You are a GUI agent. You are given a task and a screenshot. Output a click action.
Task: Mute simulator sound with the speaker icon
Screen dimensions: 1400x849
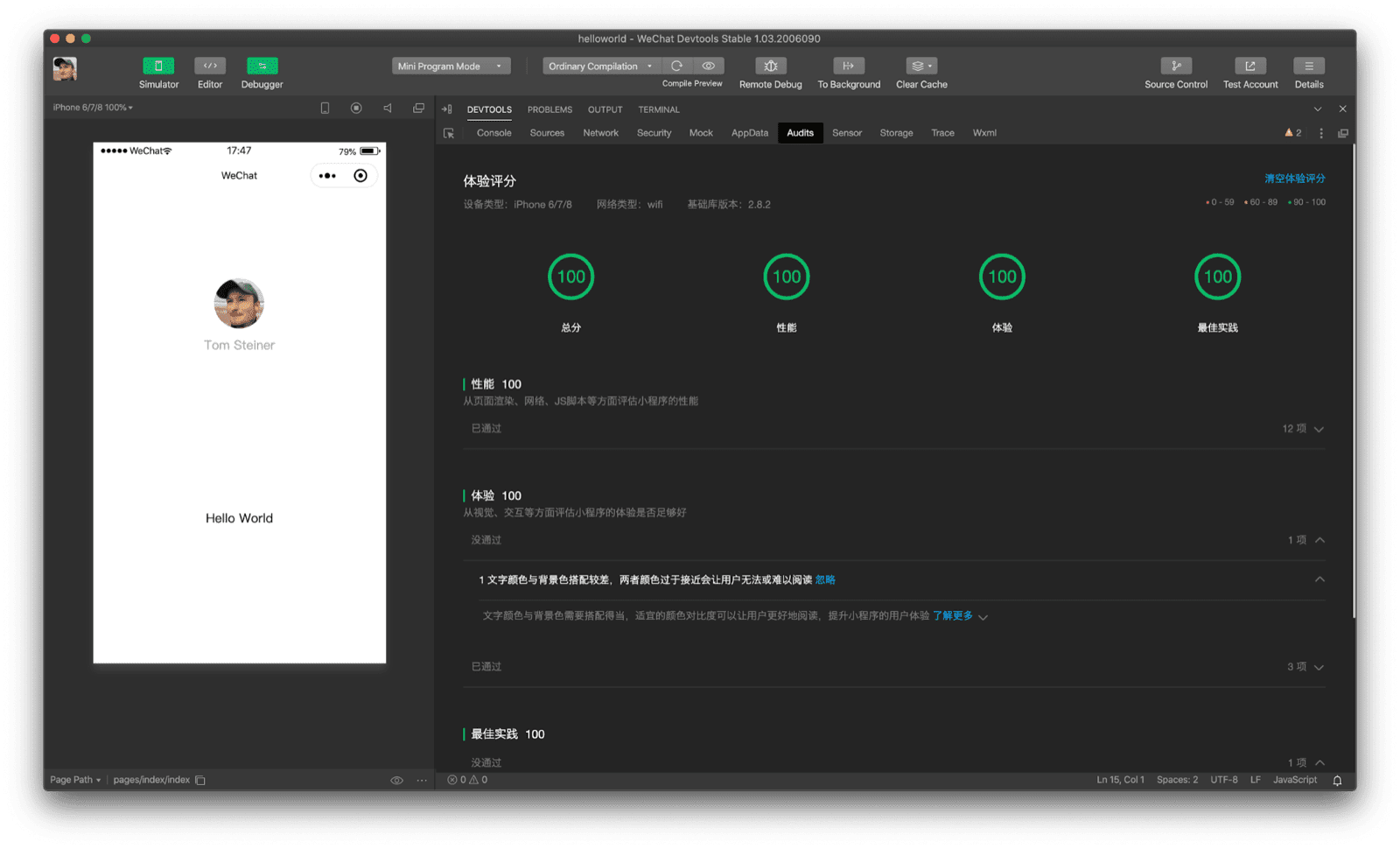[388, 107]
